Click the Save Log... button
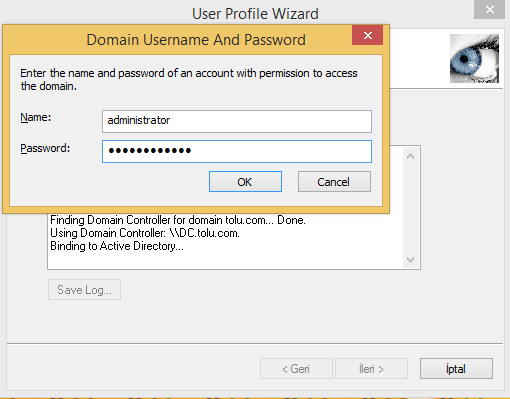Screen dimensions: 510x399 (x=84, y=290)
